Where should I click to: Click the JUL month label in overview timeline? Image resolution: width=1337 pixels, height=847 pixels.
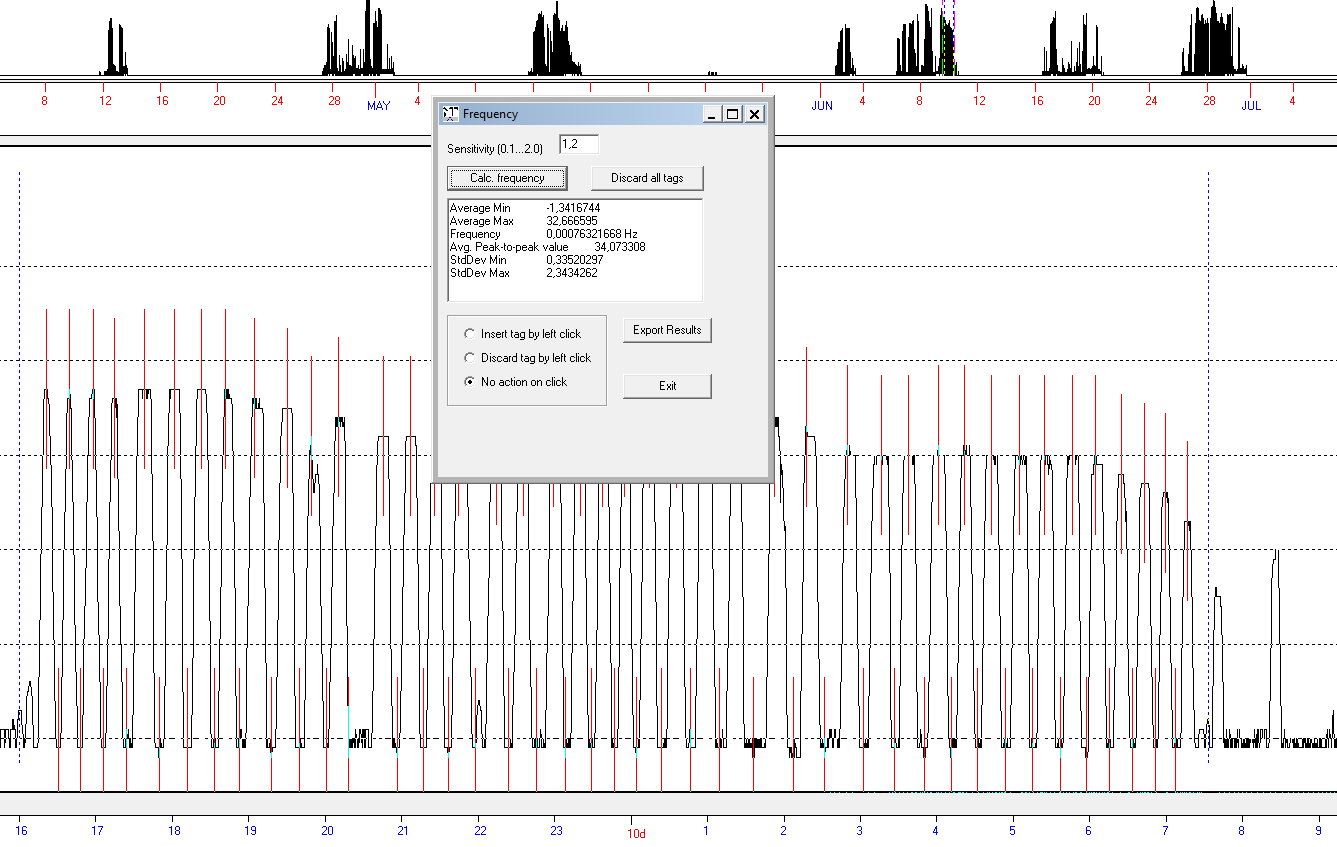click(1251, 106)
